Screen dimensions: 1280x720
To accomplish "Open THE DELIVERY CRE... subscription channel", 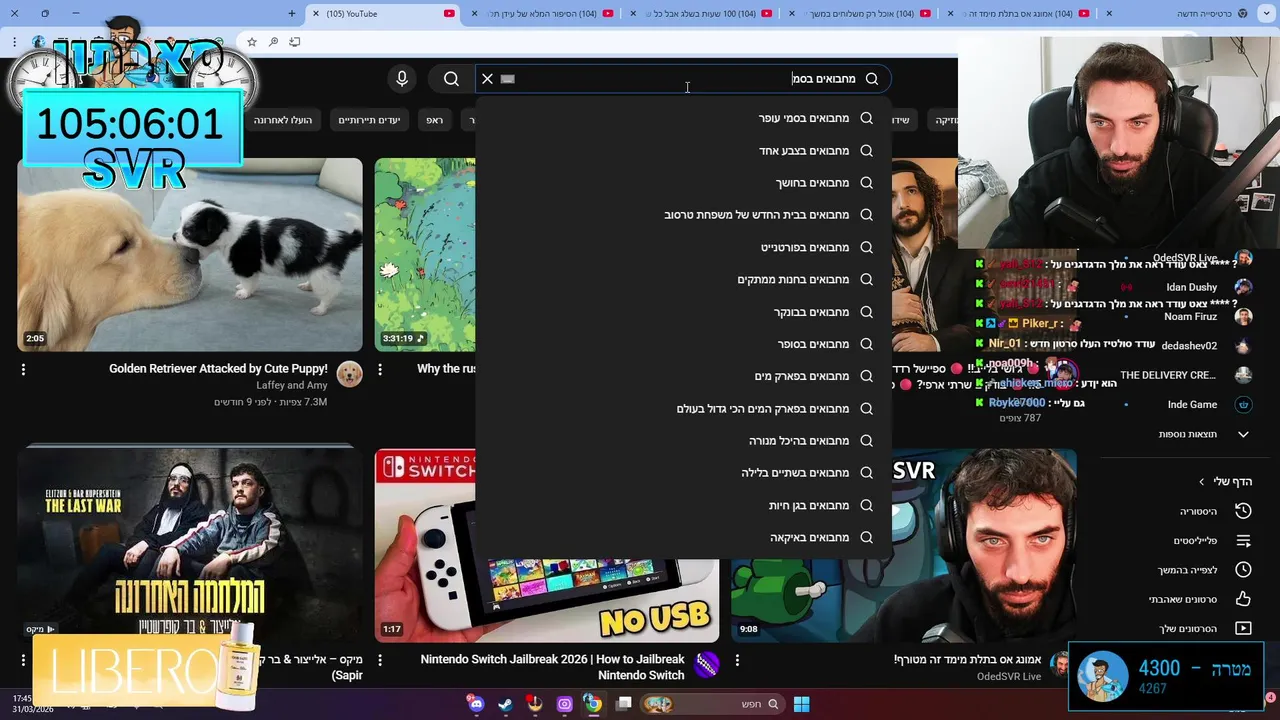I will point(1186,375).
